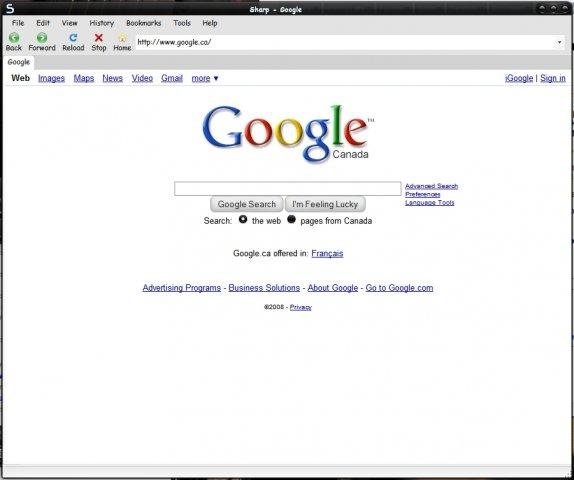Viewport: 574px width, 480px height.
Task: Open the Edit menu
Action: pos(43,23)
